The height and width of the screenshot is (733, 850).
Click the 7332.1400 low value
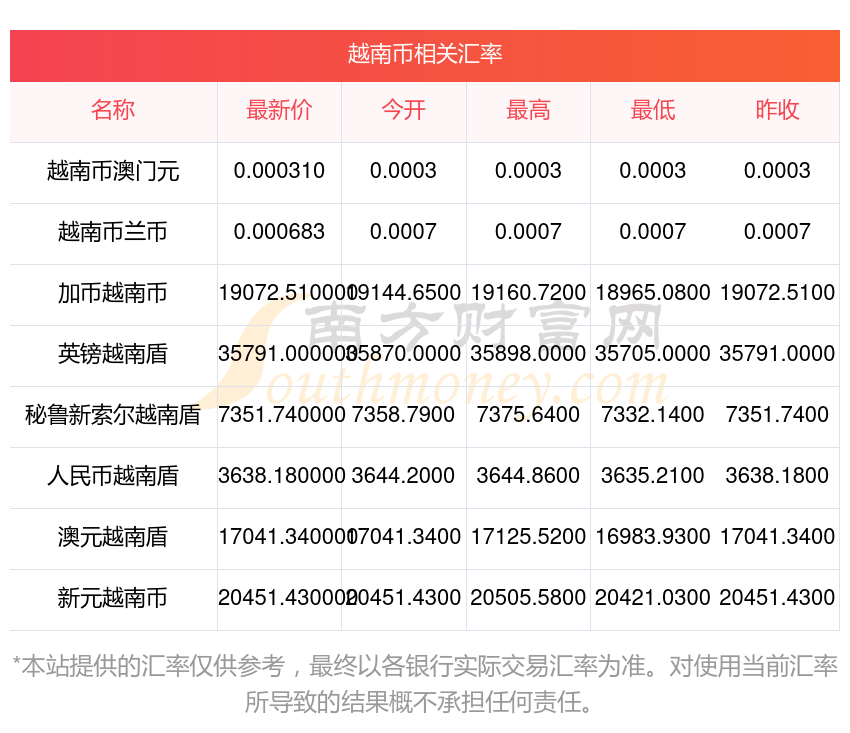point(653,415)
